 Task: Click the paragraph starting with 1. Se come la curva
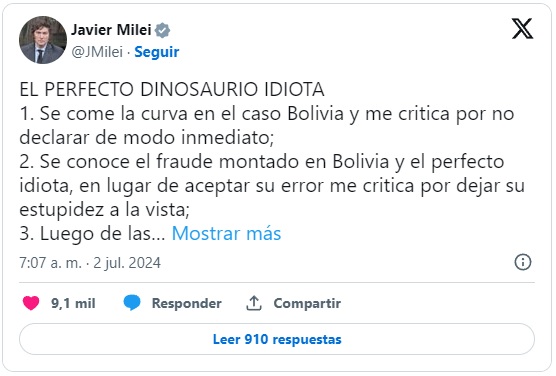[x=267, y=126]
